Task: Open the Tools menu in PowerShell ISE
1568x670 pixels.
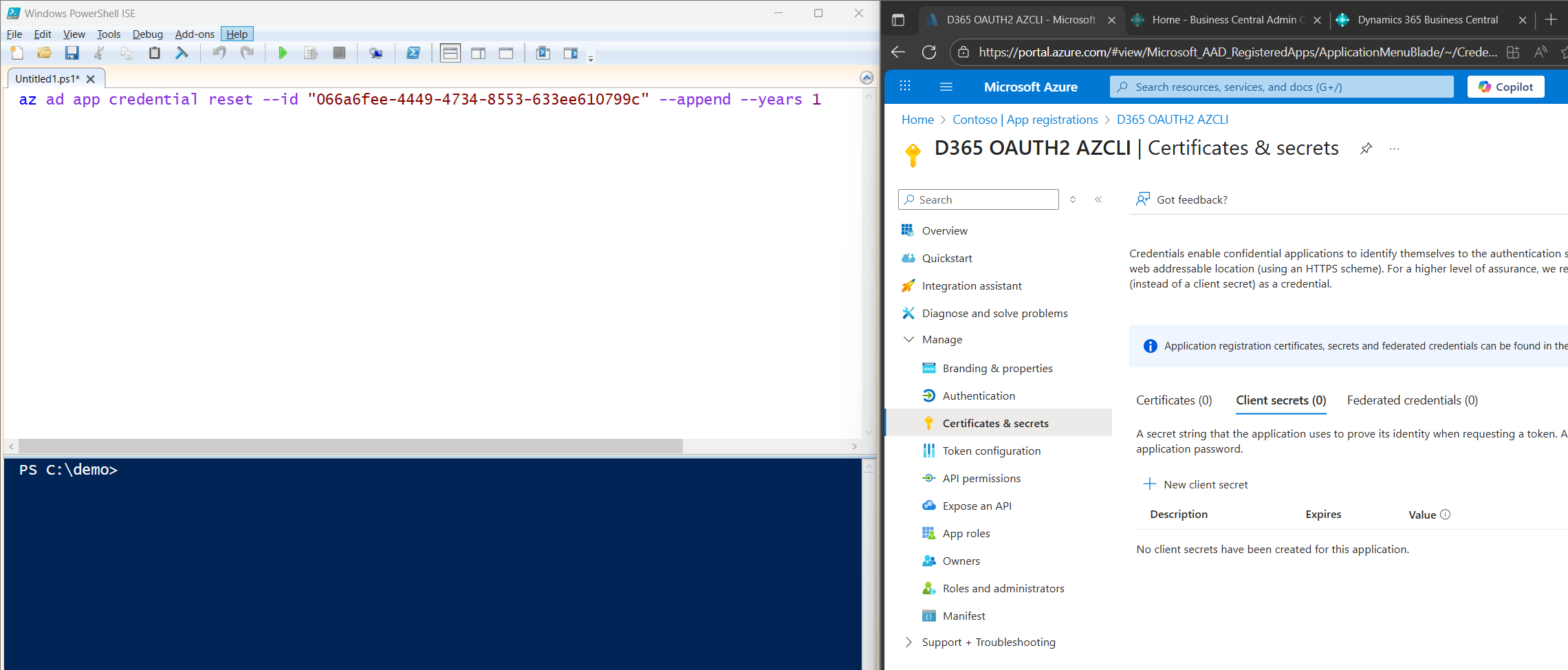Action: point(109,34)
